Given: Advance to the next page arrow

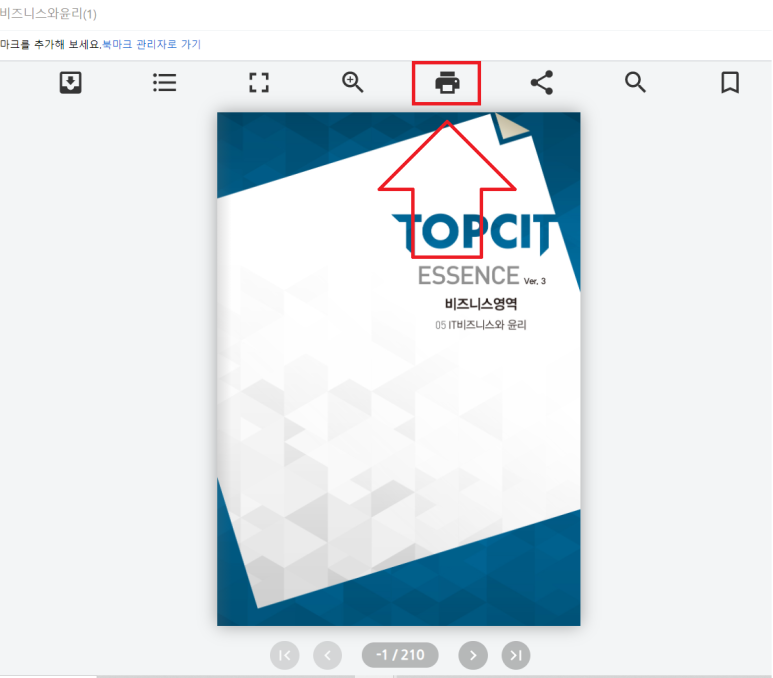Looking at the screenshot, I should [x=473, y=655].
